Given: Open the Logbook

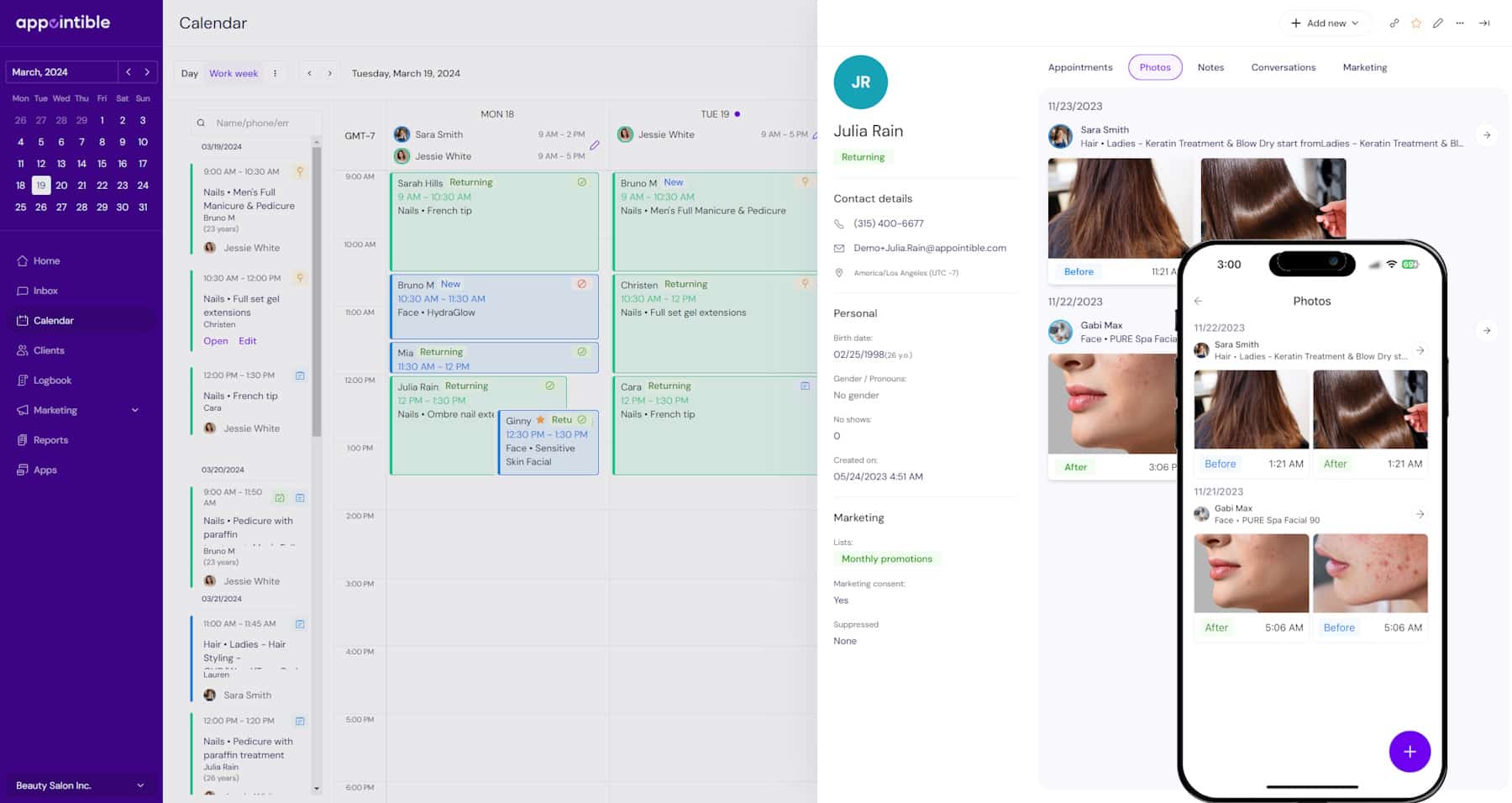Looking at the screenshot, I should [x=52, y=380].
